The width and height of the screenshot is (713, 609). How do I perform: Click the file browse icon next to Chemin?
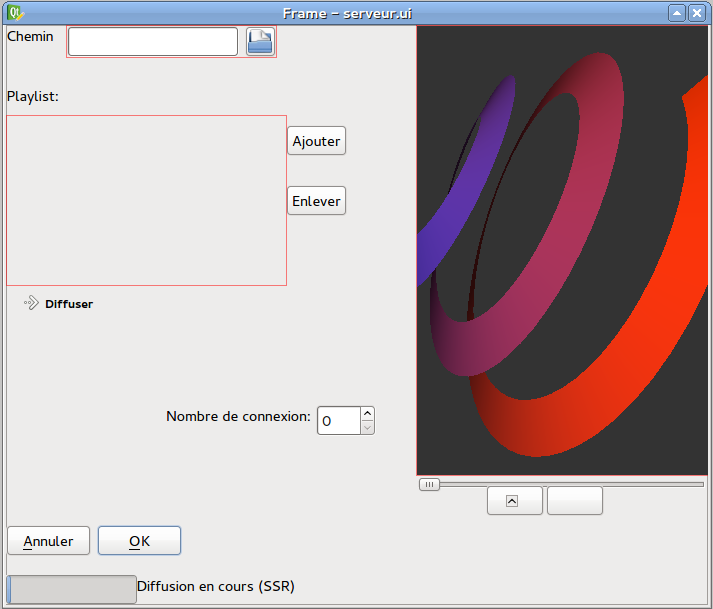point(260,42)
